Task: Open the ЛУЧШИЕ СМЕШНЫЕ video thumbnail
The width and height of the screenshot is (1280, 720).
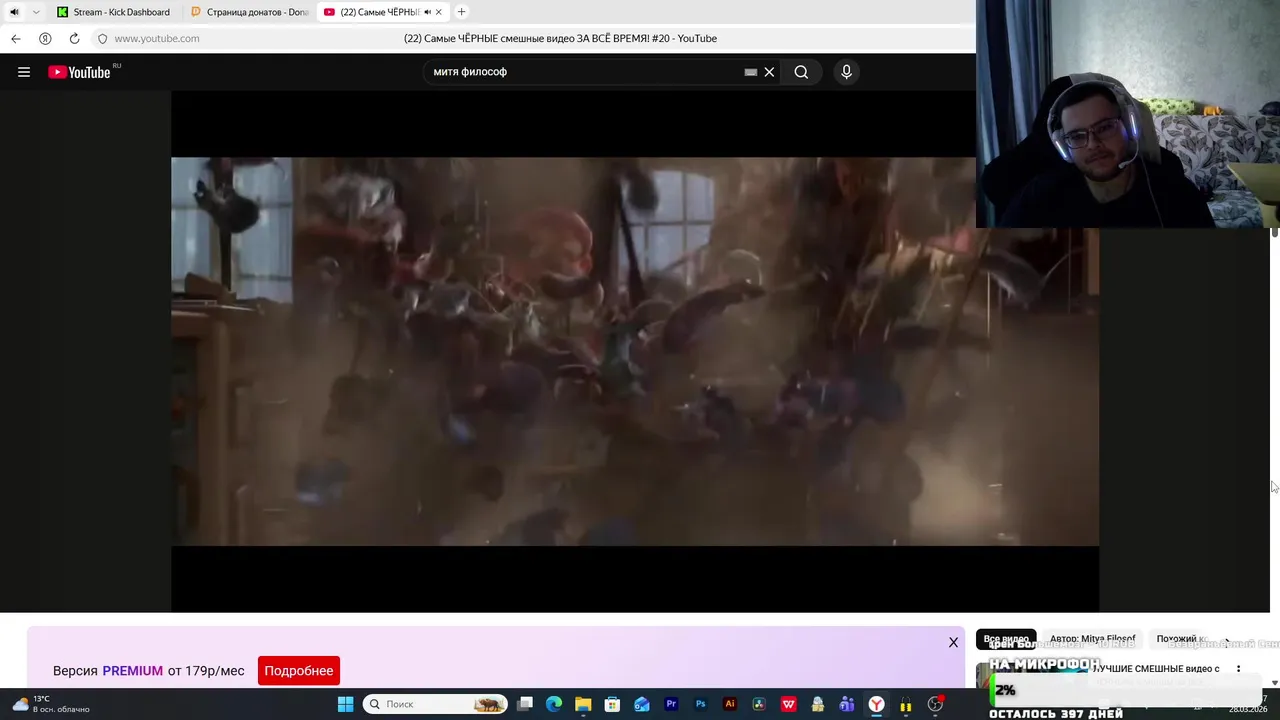Action: coord(1031,675)
